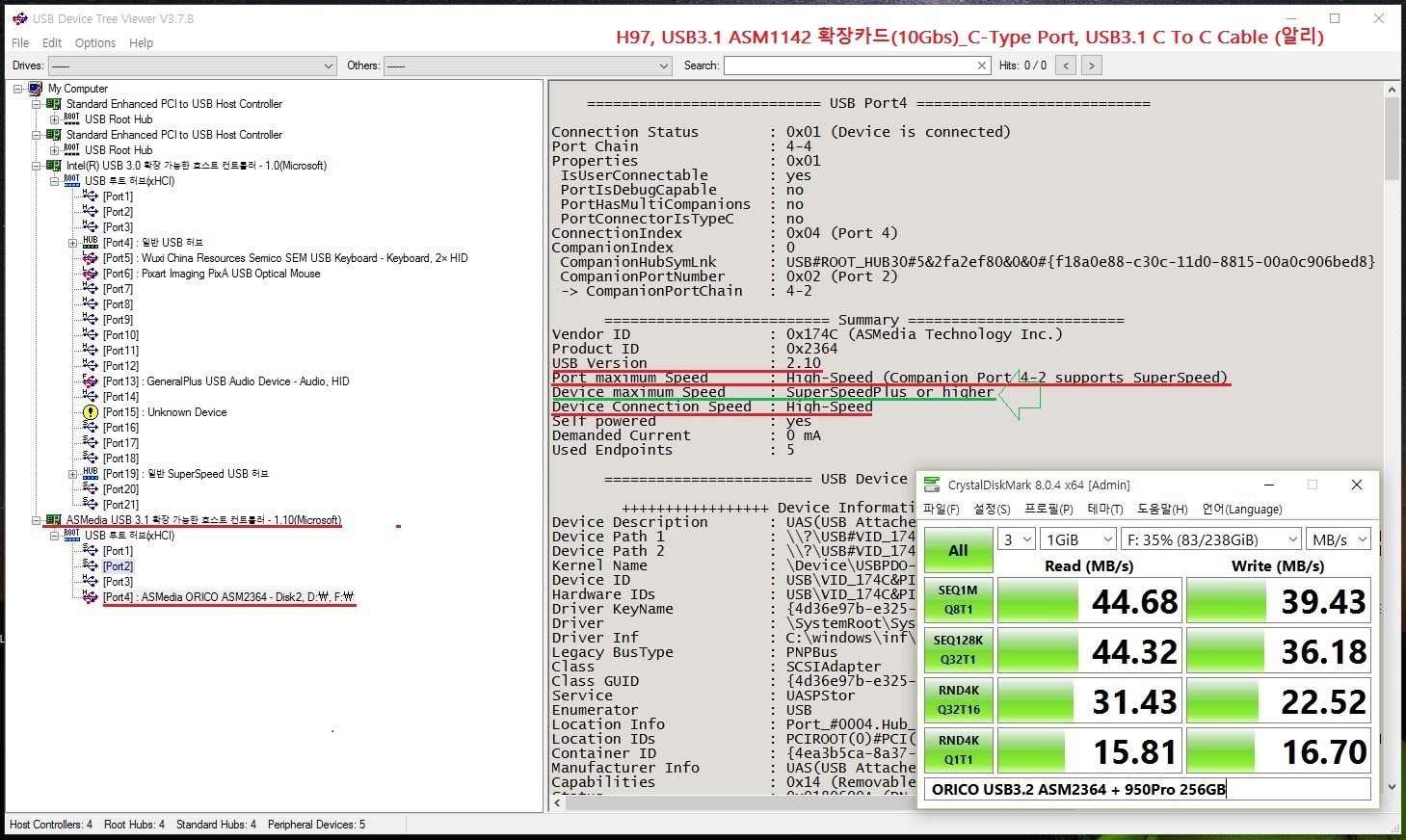This screenshot has width=1406, height=840.
Task: Click the 16.70 RND4K Q1T1 write result
Action: pos(1278,751)
